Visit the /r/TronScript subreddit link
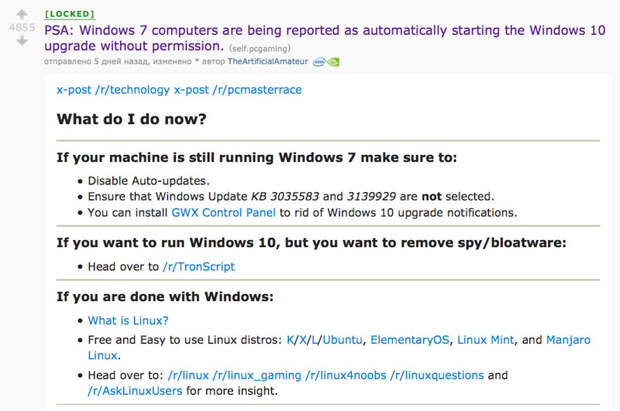Screen dimensions: 620x411 199,267
